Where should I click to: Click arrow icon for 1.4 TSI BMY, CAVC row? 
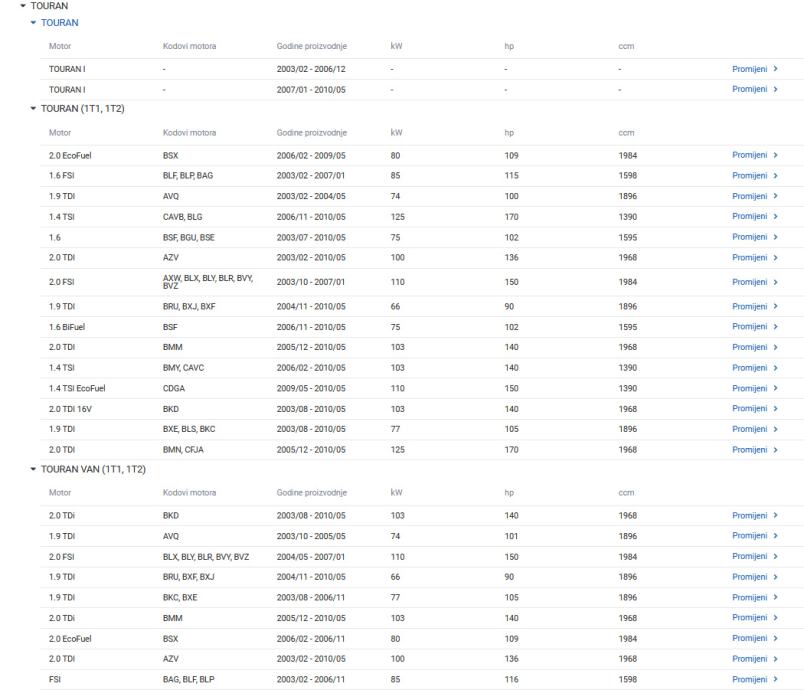click(x=776, y=368)
